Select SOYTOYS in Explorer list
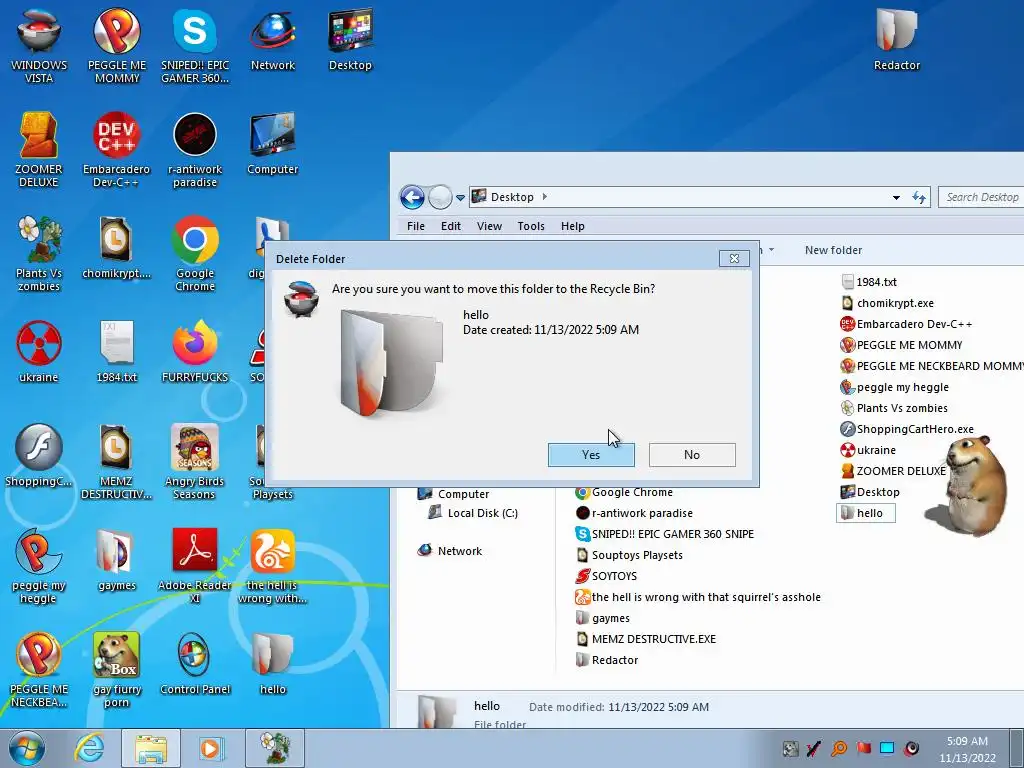Viewport: 1024px width, 768px height. [605, 576]
